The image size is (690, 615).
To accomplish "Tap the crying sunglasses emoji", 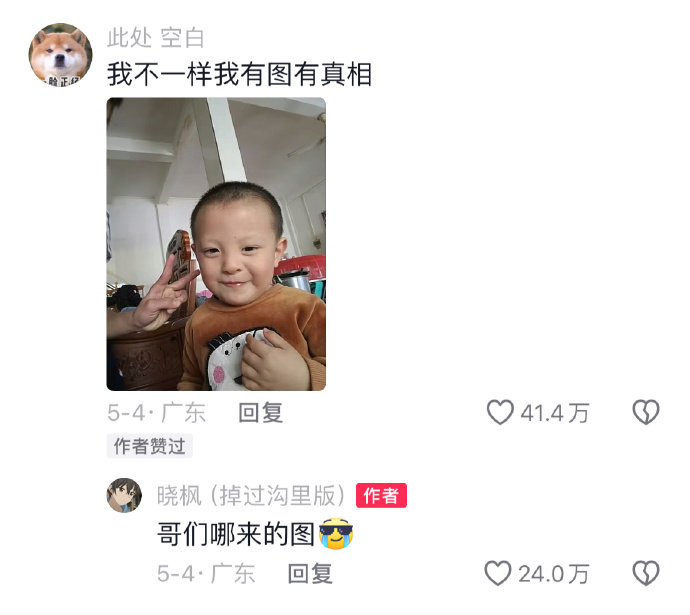I will click(x=336, y=534).
